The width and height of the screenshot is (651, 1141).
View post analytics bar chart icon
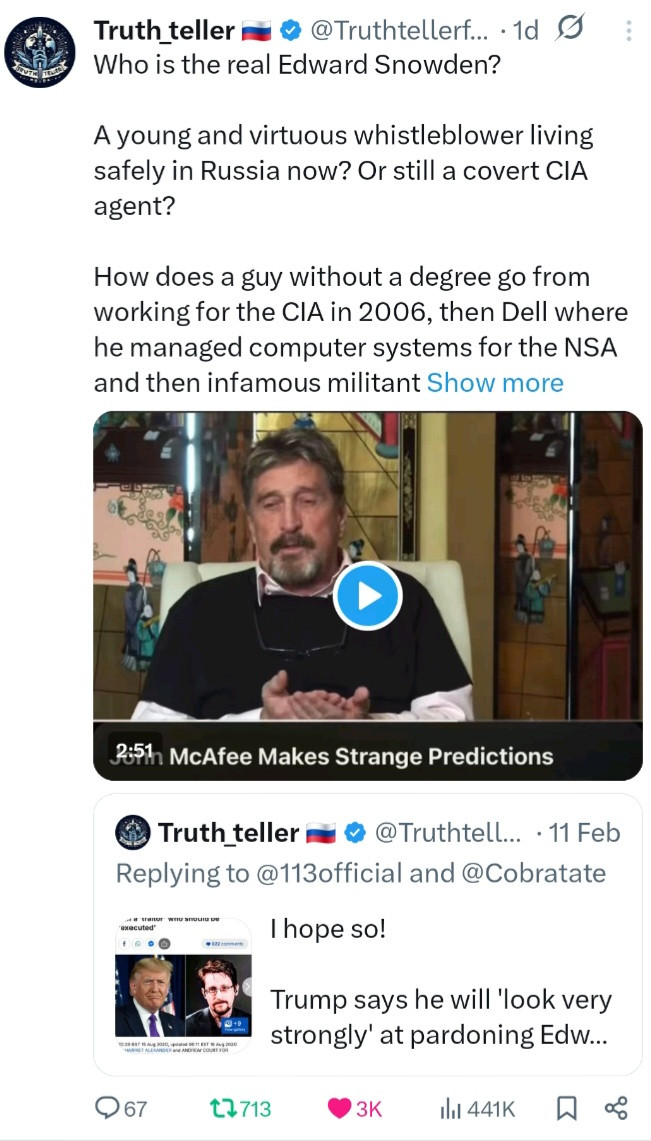click(453, 1107)
